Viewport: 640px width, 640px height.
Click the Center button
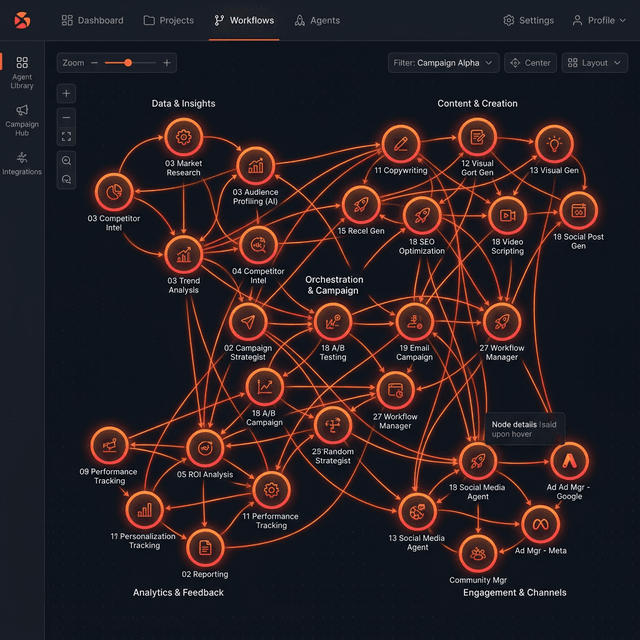(530, 63)
